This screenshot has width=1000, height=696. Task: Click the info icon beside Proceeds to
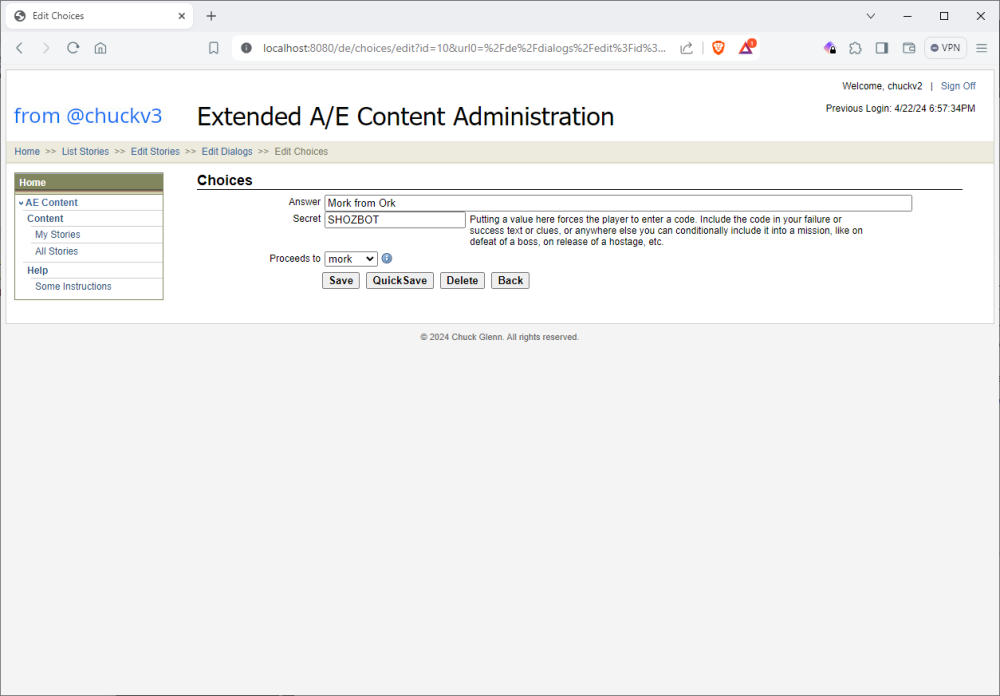[x=387, y=259]
